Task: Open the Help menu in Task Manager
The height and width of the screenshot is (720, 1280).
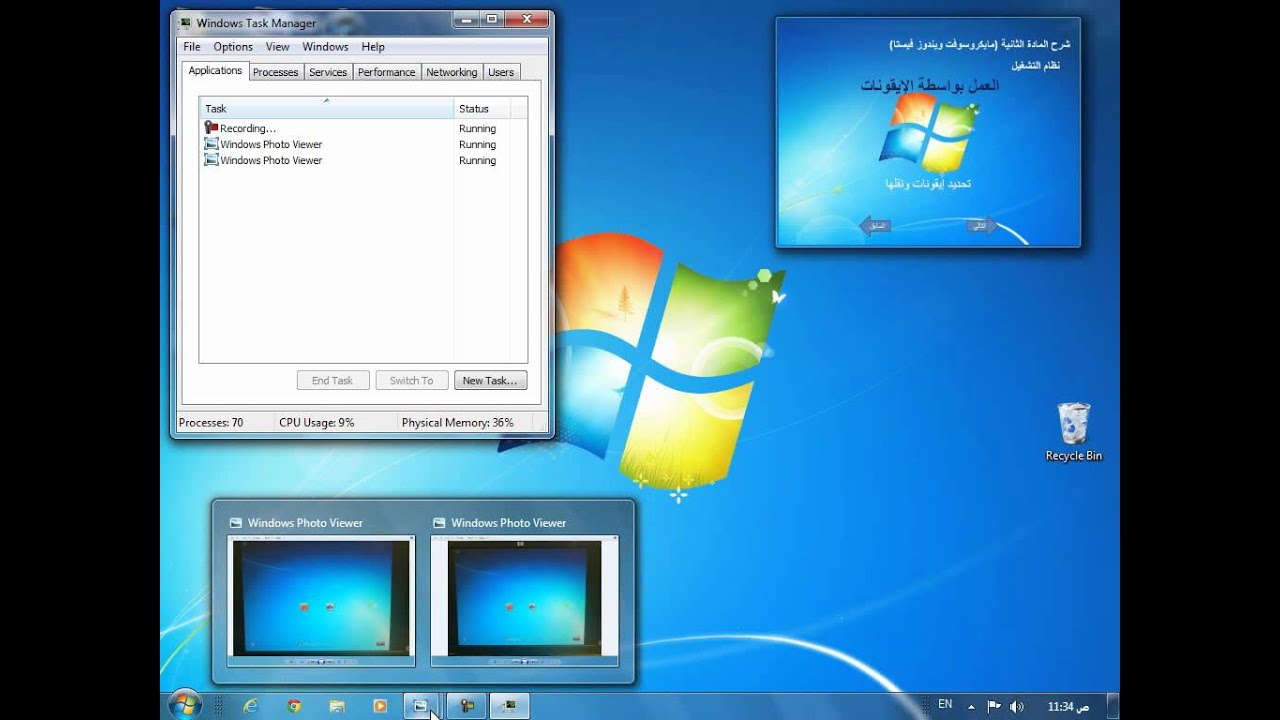Action: click(x=373, y=47)
